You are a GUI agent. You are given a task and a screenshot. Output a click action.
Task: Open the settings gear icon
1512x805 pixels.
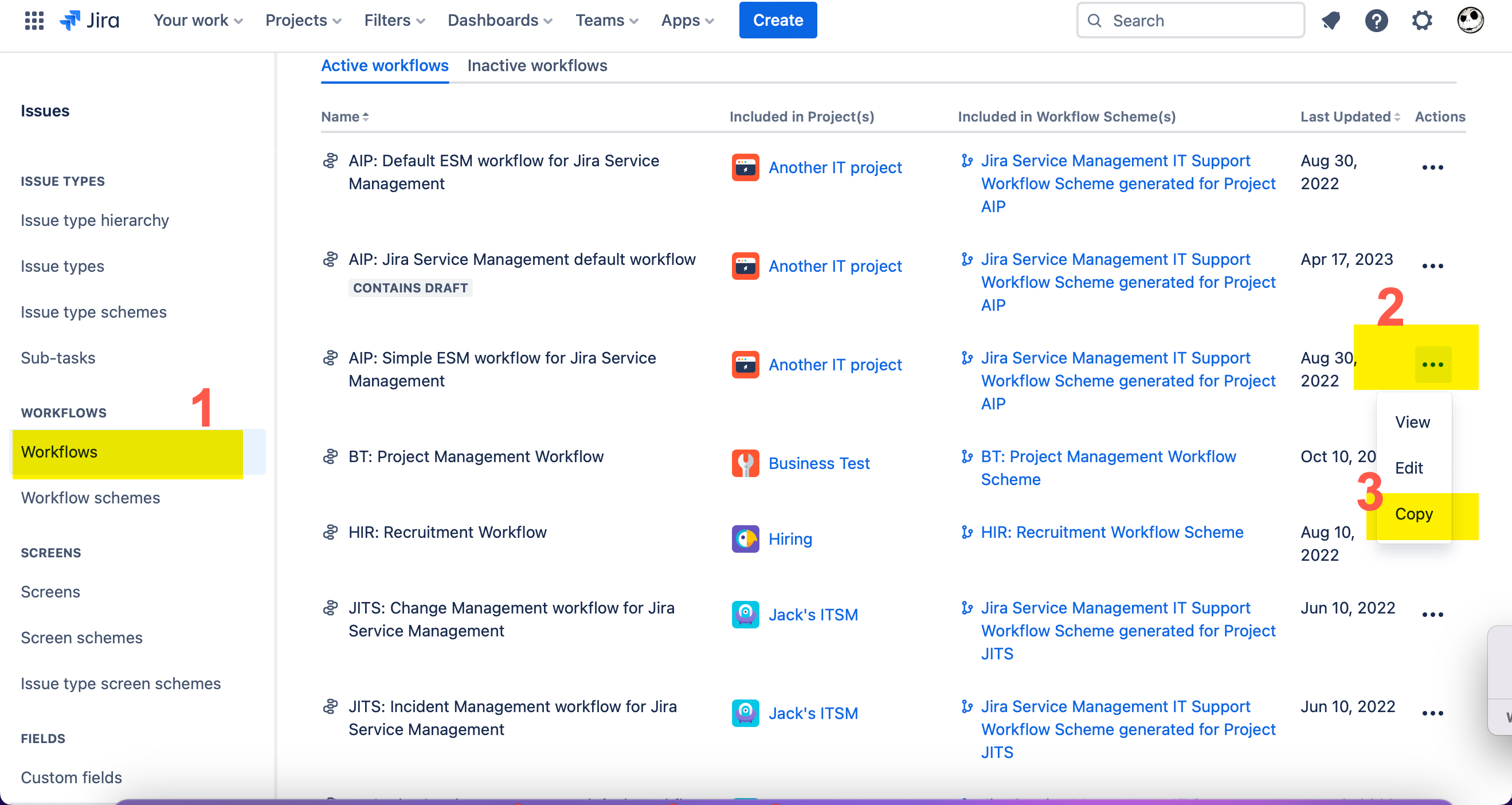point(1422,20)
